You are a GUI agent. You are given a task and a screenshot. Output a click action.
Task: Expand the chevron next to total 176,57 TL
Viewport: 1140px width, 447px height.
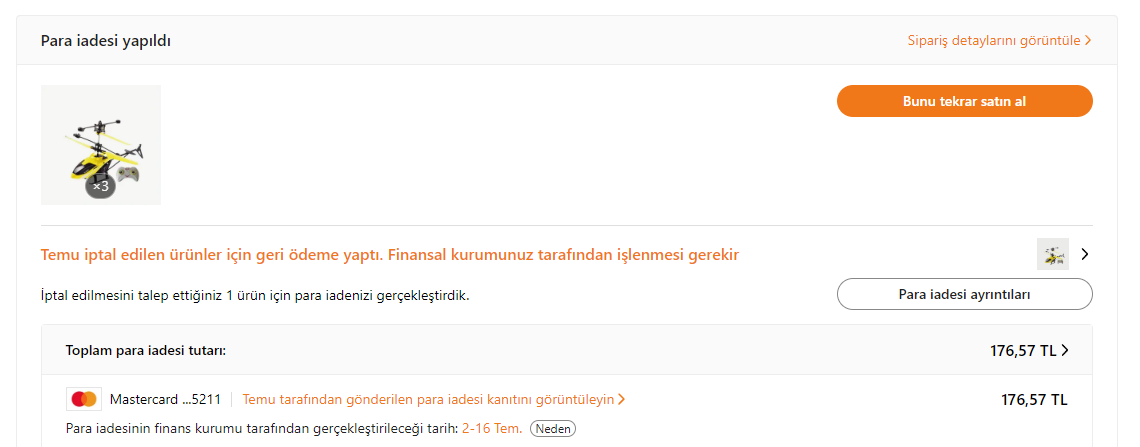[x=1065, y=350]
